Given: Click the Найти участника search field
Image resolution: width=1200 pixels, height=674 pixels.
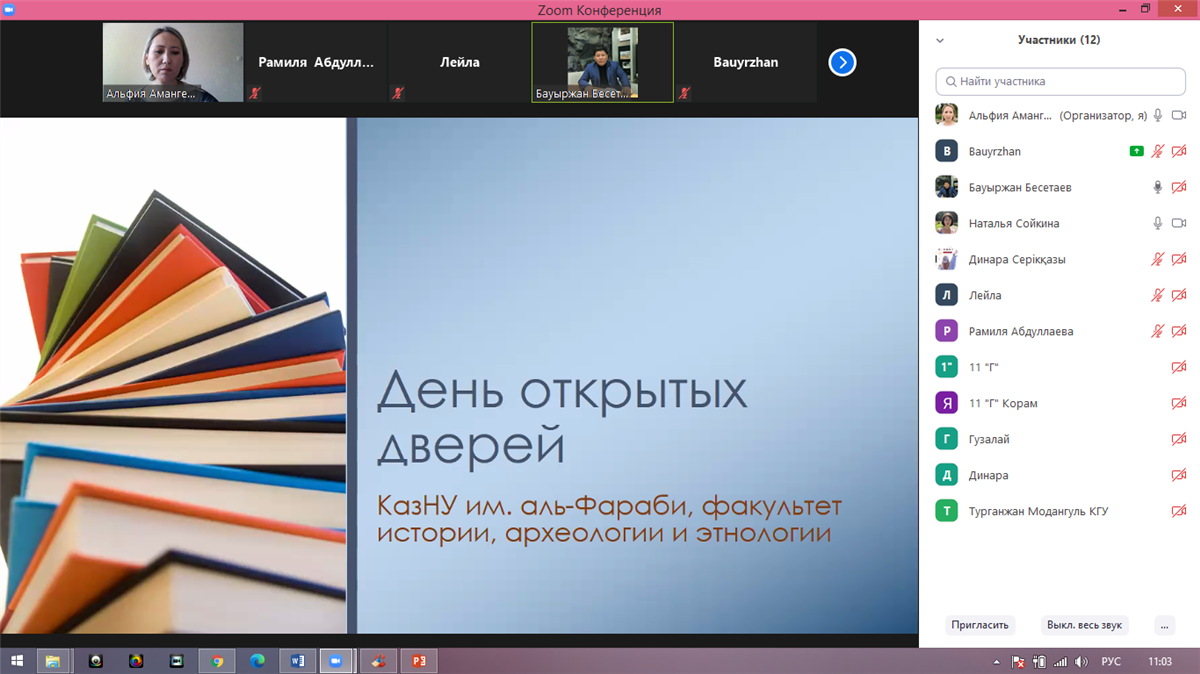Looking at the screenshot, I should [1060, 81].
